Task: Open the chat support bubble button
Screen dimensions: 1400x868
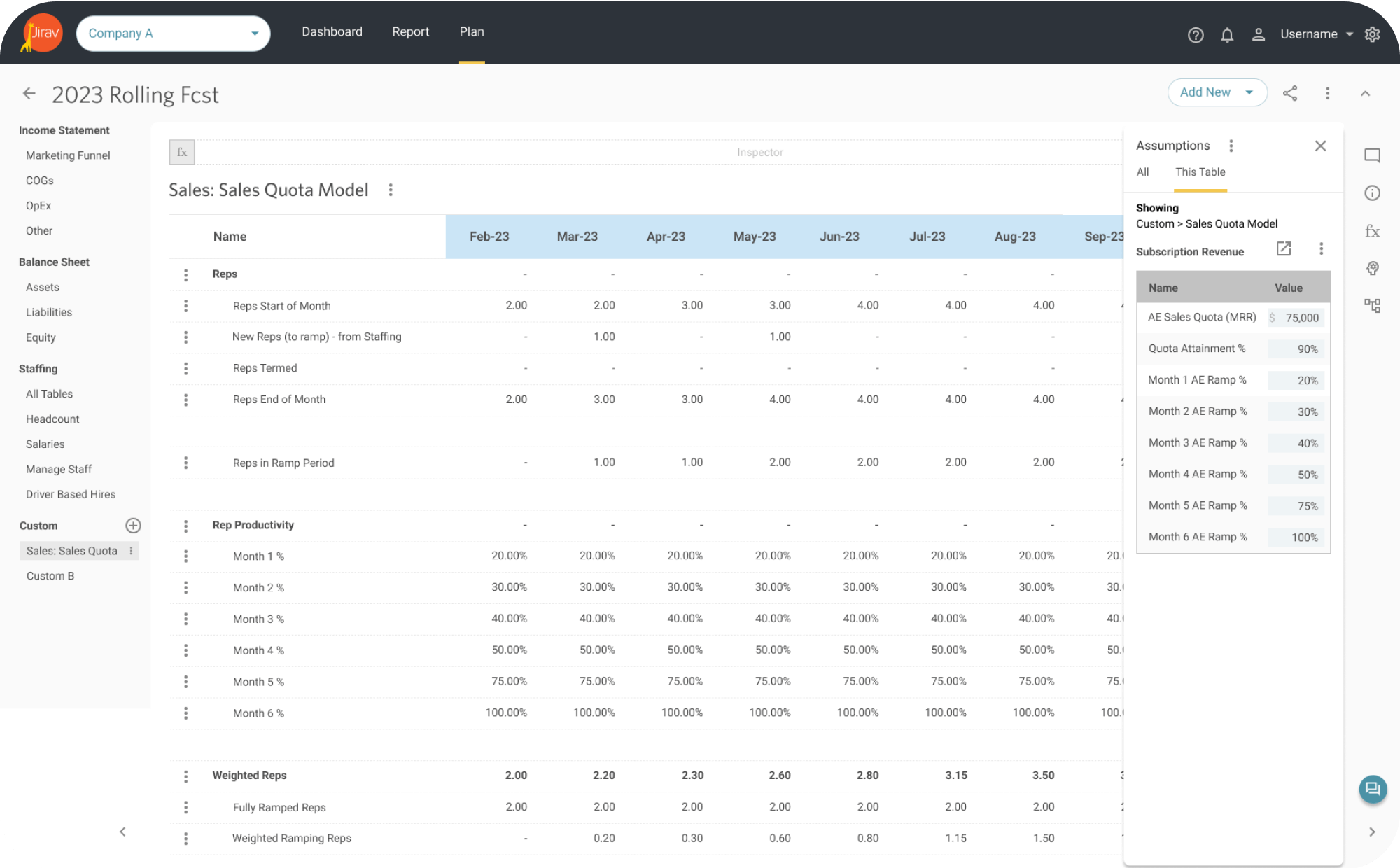Action: tap(1373, 790)
